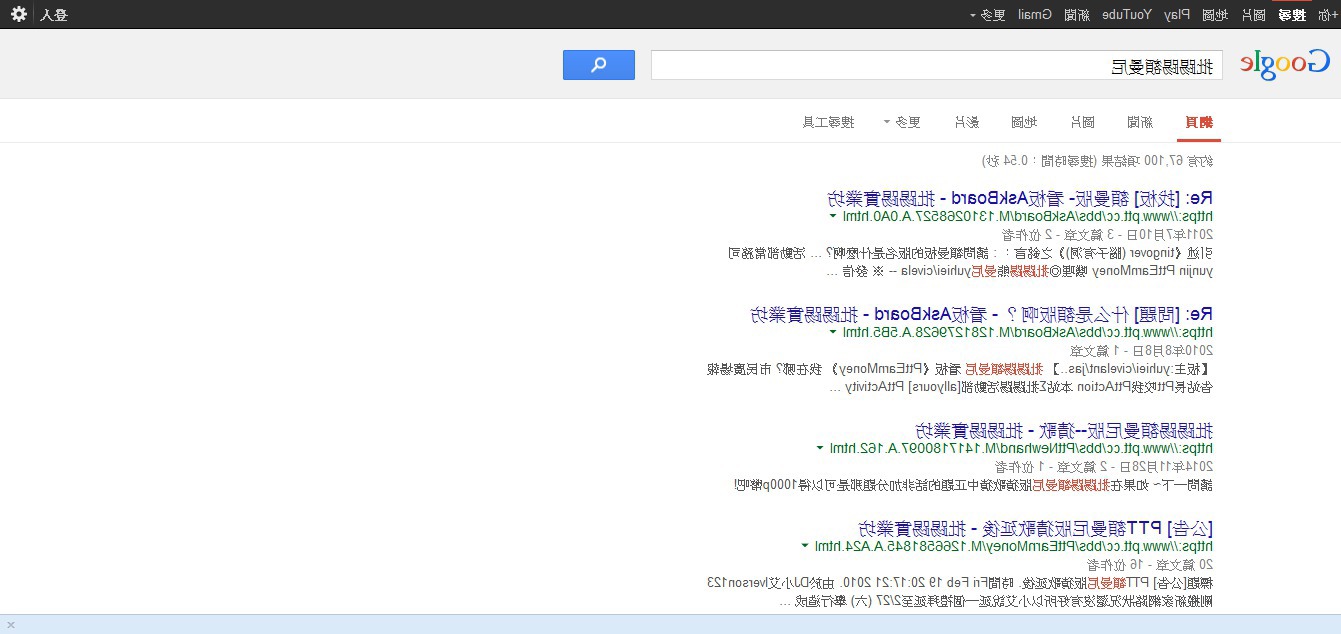The width and height of the screenshot is (1341, 634).
Task: Close the bottom notification bar
Action: (x=11, y=624)
